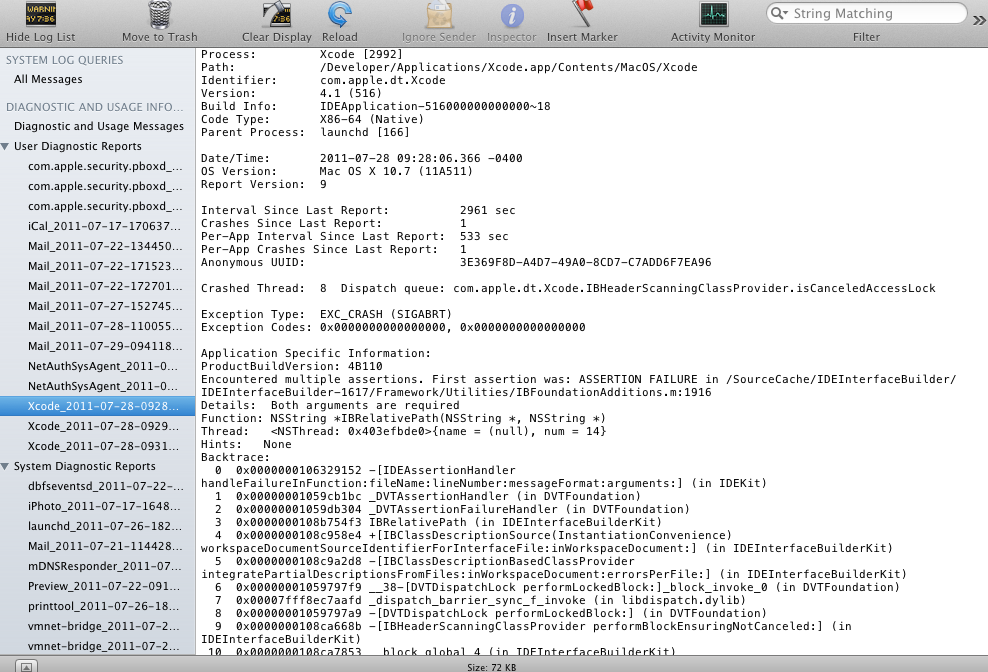Select the Mail_2011-07-27-152745 report

point(98,306)
